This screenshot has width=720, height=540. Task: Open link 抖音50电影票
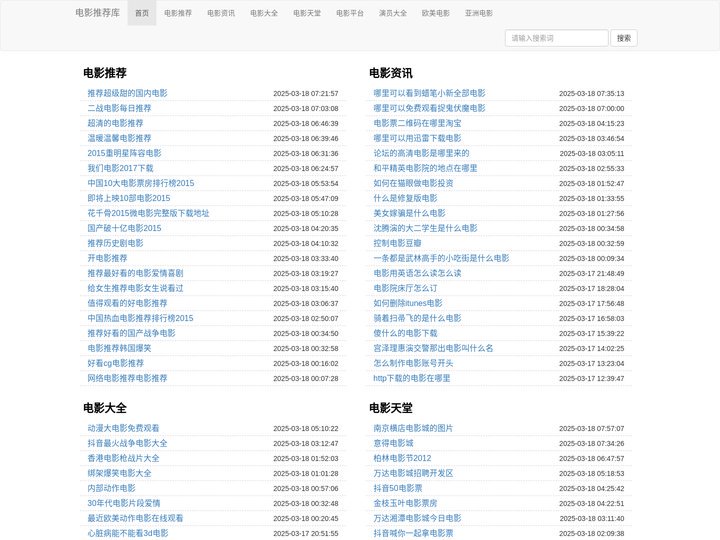tap(398, 489)
